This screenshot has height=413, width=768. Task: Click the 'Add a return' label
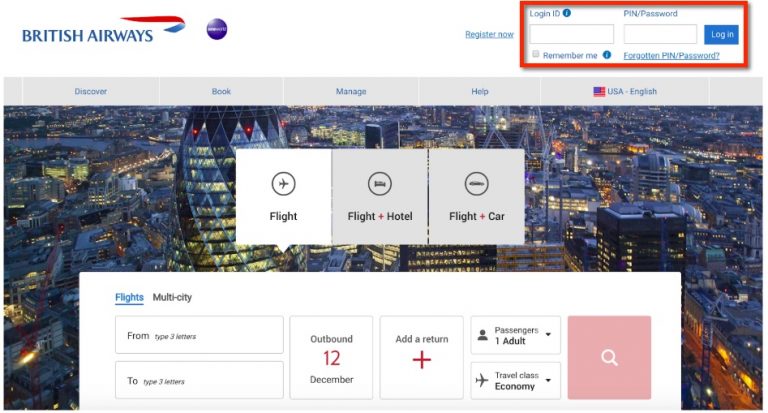[x=422, y=339]
